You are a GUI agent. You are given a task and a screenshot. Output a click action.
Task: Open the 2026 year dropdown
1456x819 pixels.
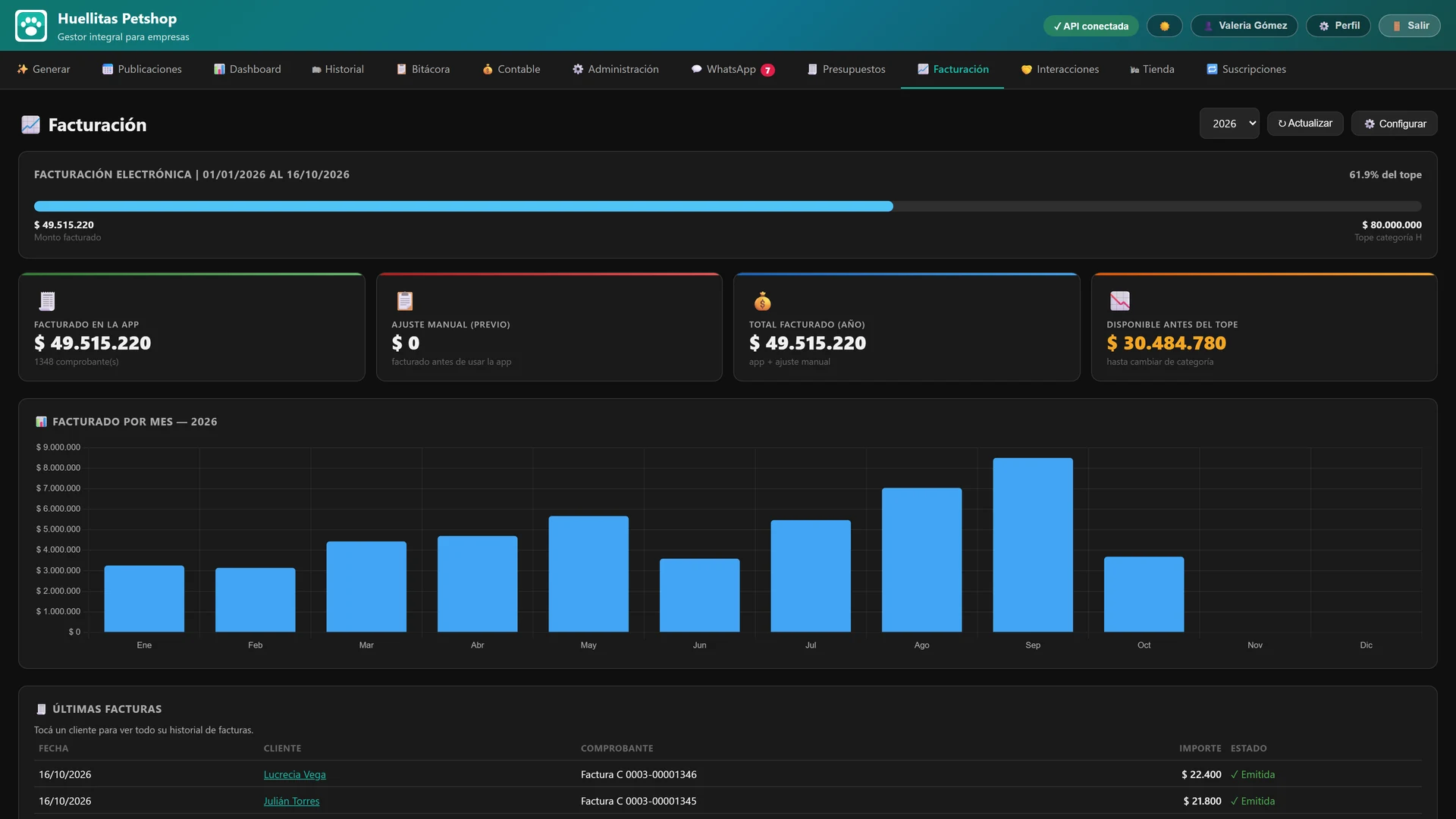1228,124
